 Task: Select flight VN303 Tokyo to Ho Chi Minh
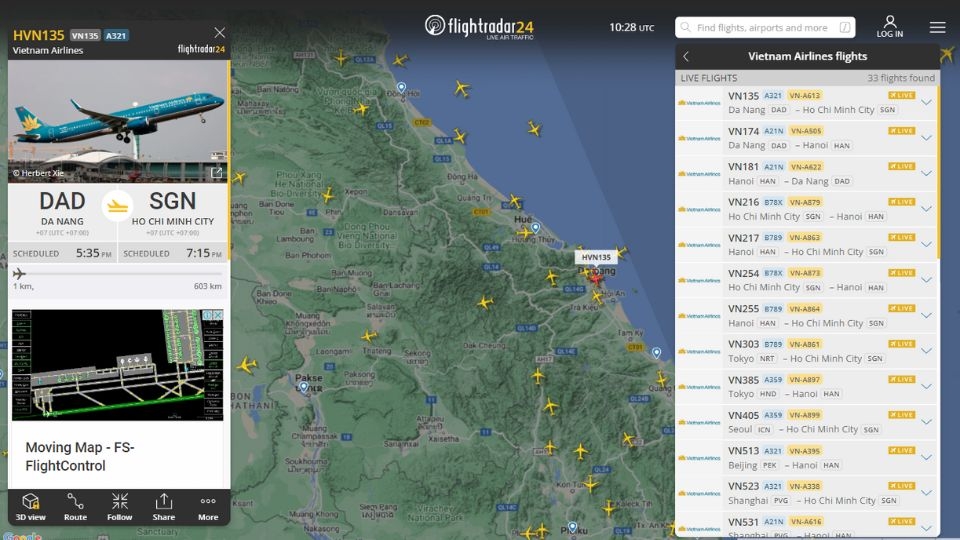(x=800, y=351)
